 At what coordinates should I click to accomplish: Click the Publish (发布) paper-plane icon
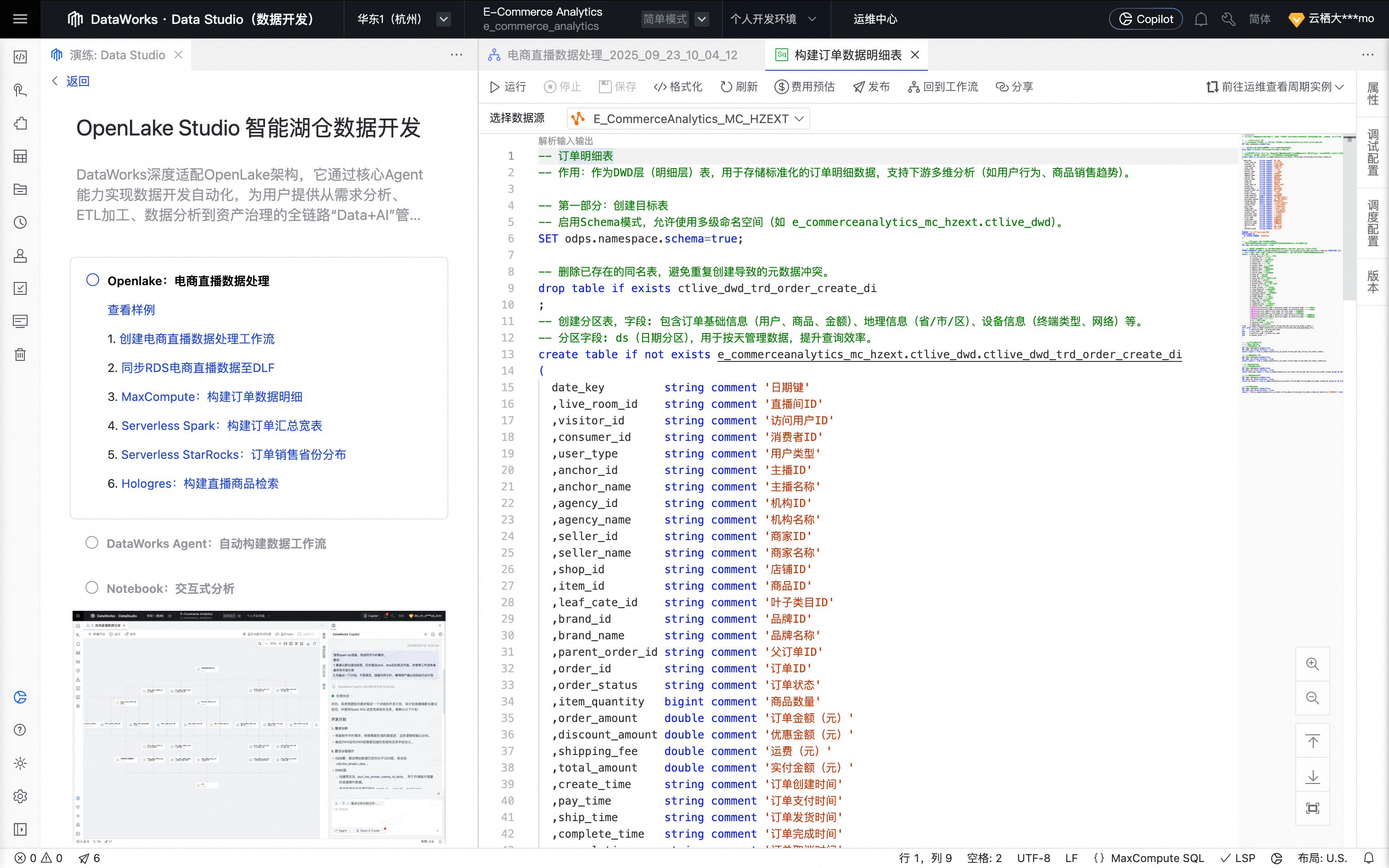(858, 87)
